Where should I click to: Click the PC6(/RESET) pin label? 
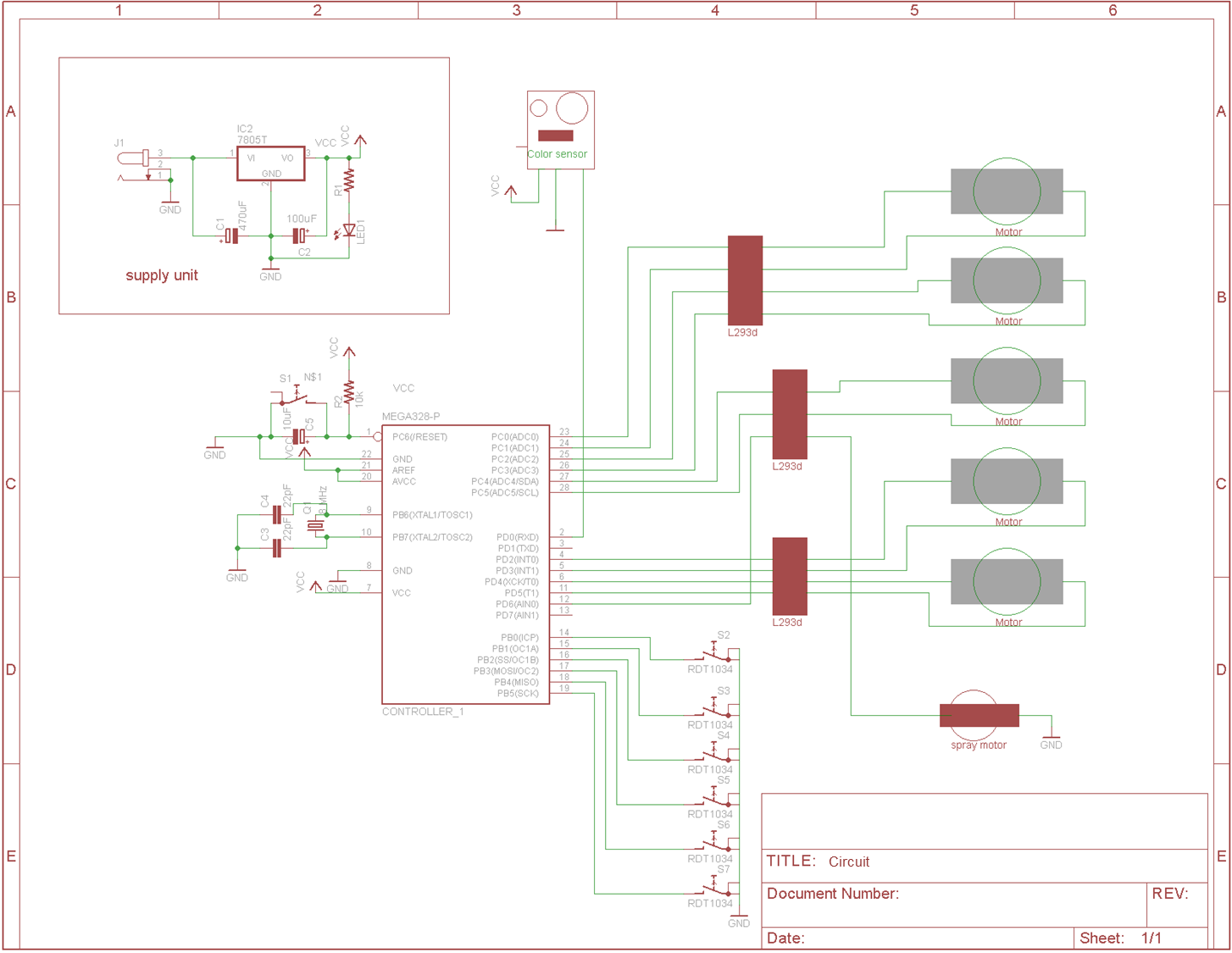pos(419,437)
